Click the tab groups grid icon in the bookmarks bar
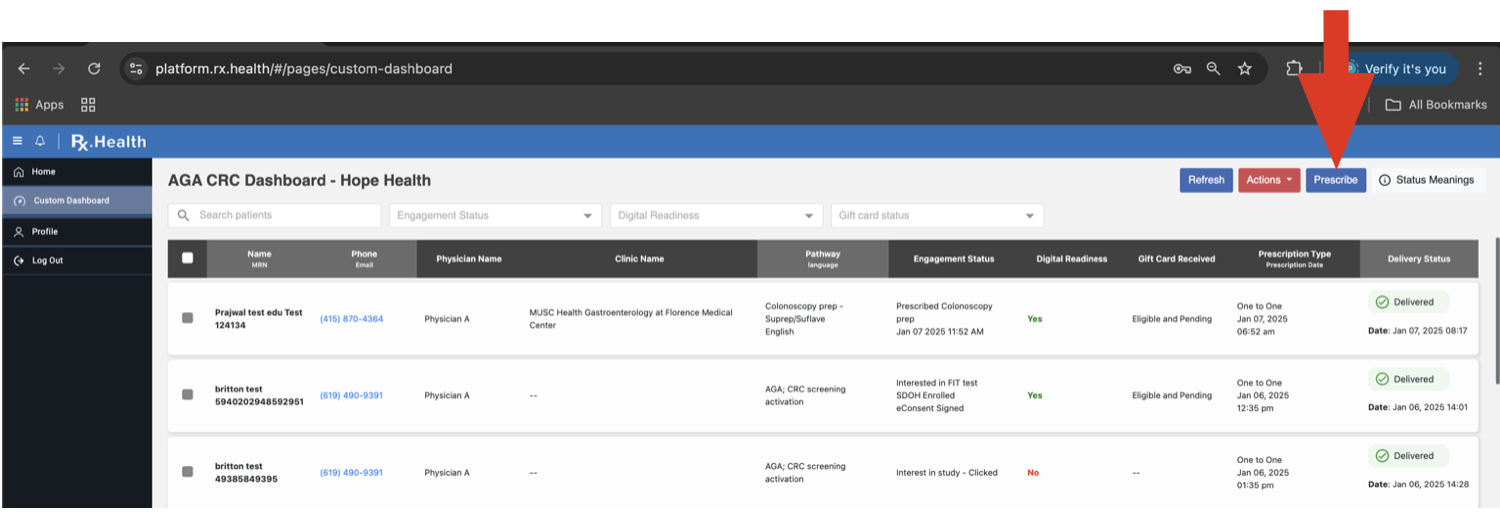The height and width of the screenshot is (514, 1500). coord(88,105)
